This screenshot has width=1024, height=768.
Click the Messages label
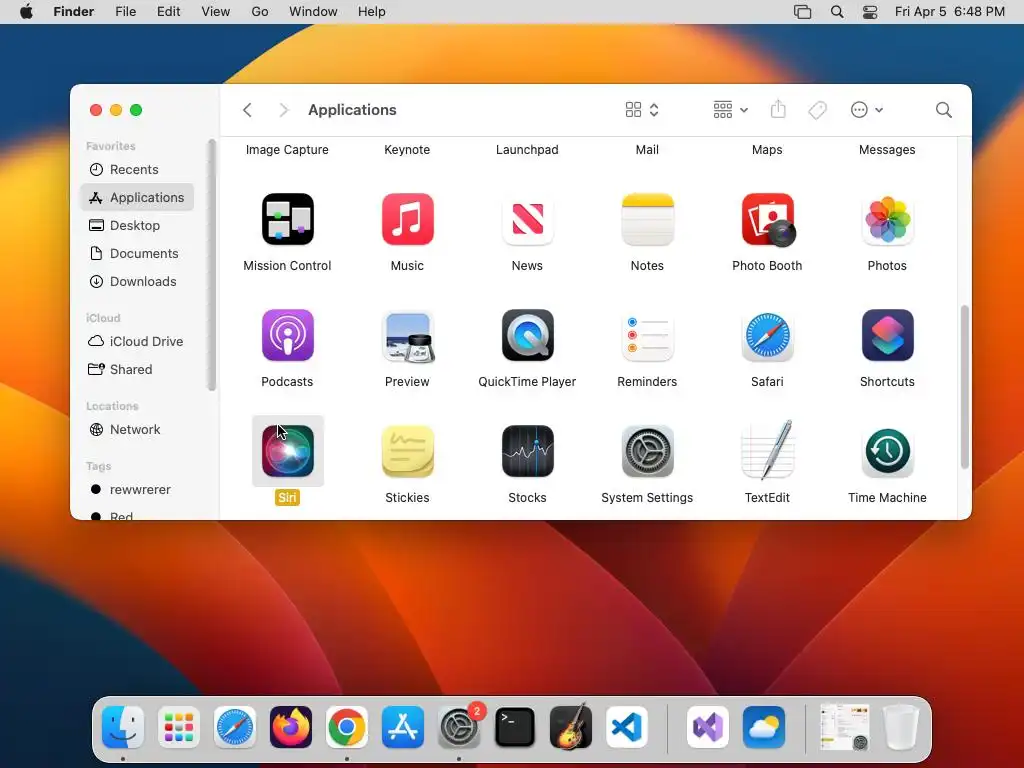[x=888, y=150]
